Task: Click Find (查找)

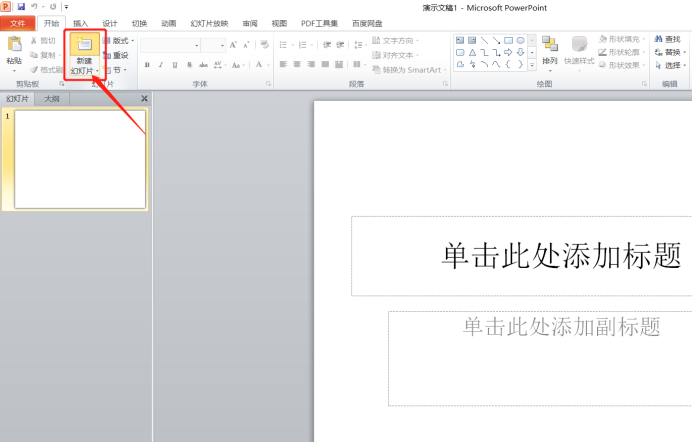Action: 668,39
